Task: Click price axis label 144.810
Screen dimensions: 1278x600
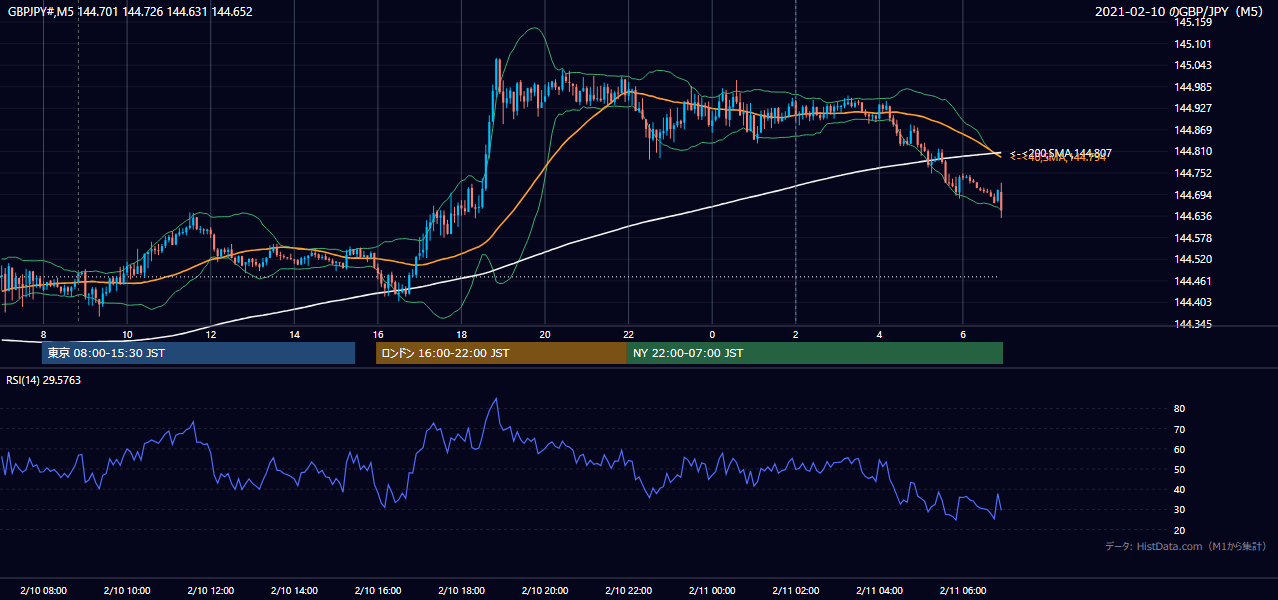Action: pos(1193,151)
